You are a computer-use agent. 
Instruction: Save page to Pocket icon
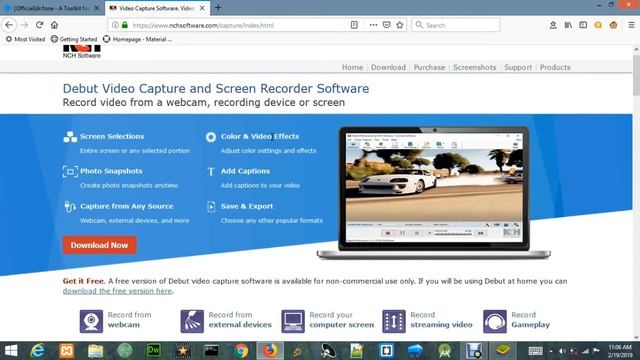[x=387, y=25]
